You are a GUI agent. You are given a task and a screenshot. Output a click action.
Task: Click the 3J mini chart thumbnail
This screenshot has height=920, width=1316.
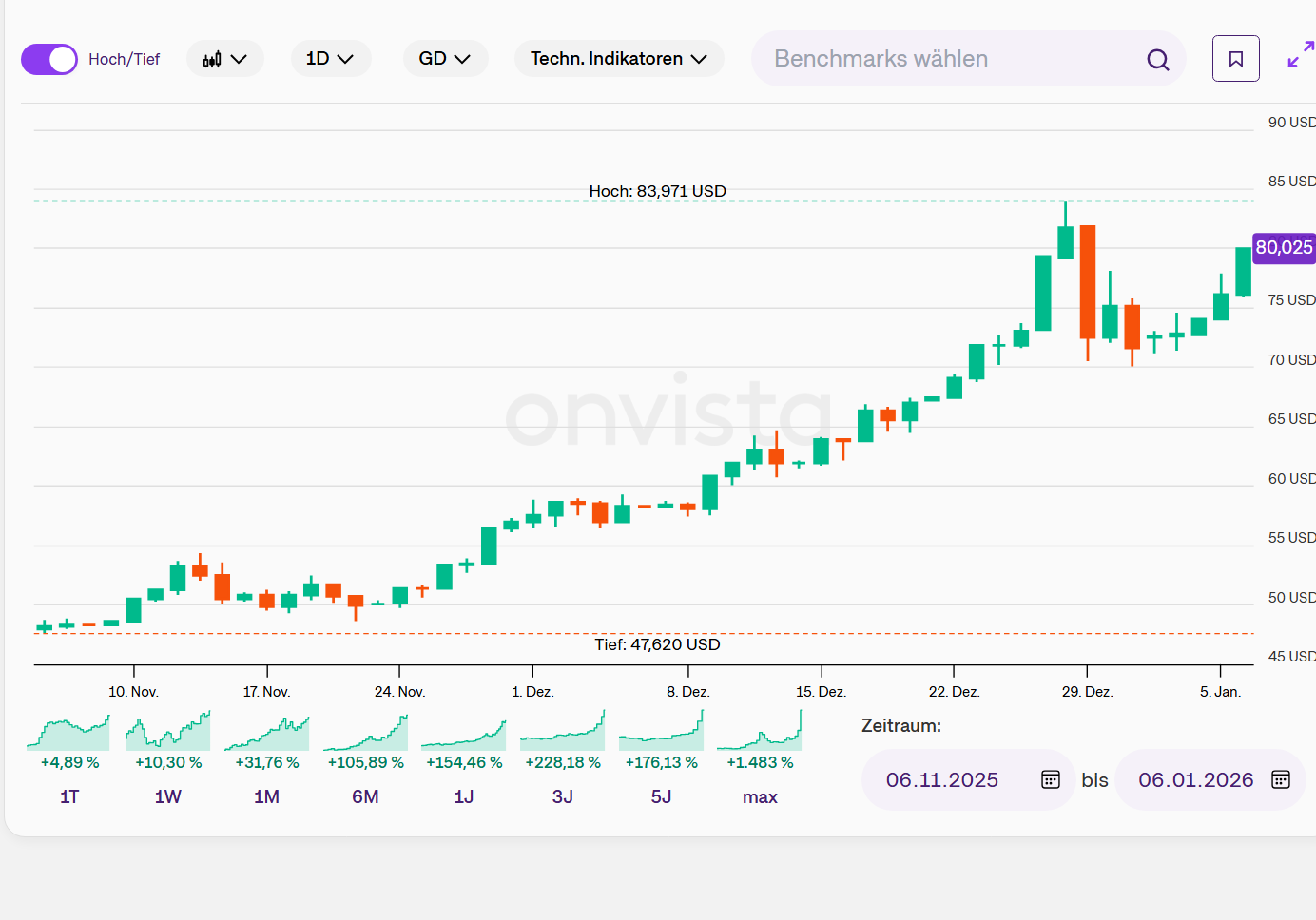pos(563,732)
